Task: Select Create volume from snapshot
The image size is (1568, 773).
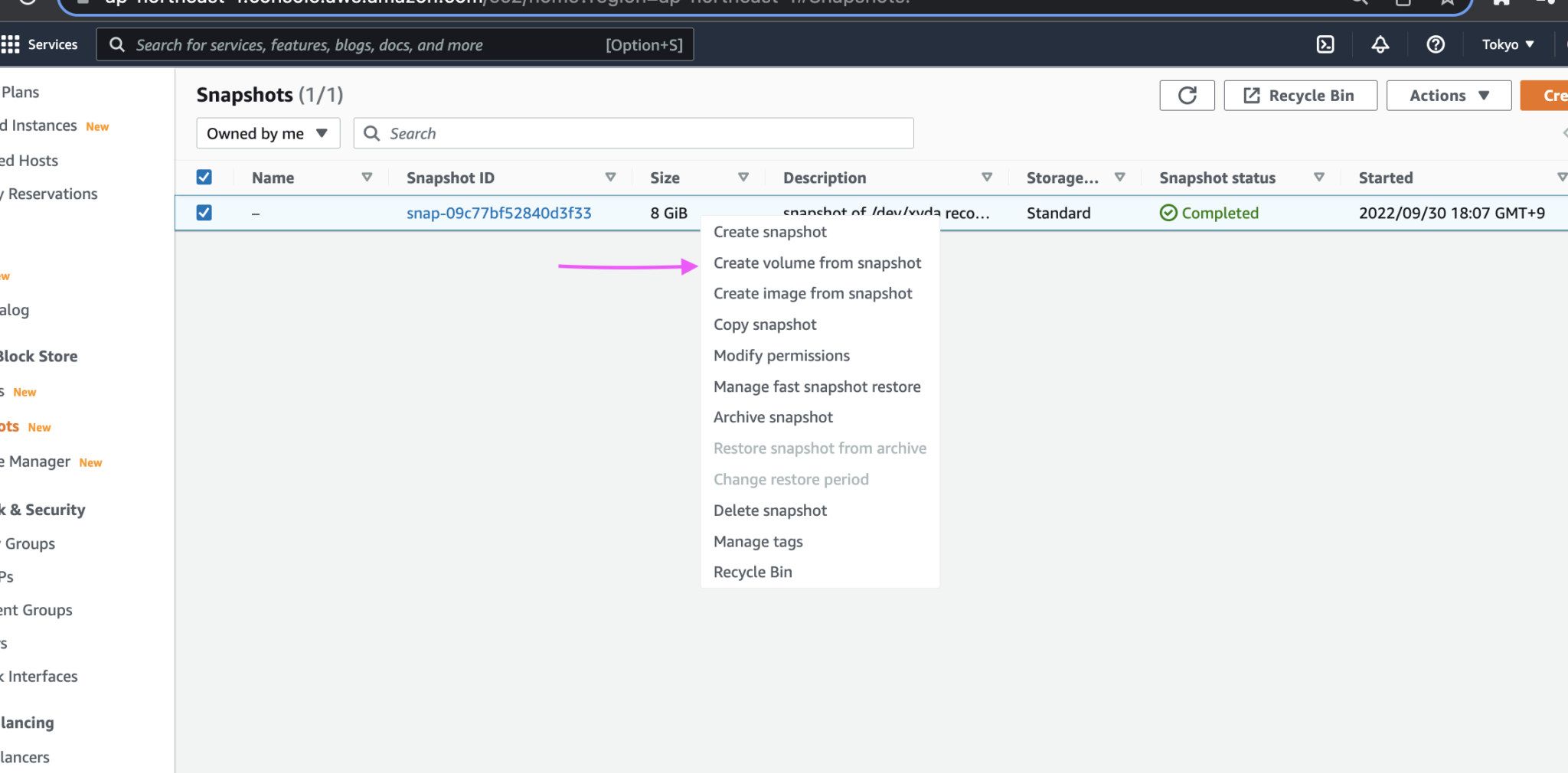Action: coord(817,263)
